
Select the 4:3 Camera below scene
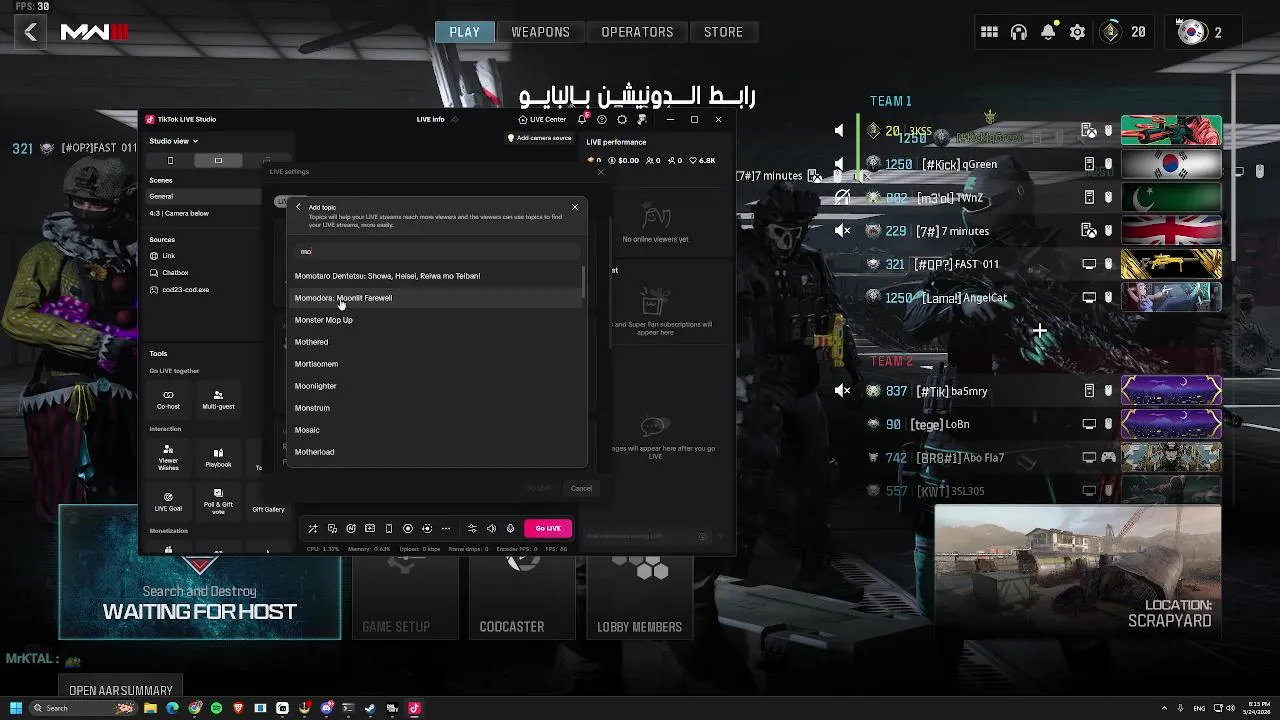pos(205,213)
